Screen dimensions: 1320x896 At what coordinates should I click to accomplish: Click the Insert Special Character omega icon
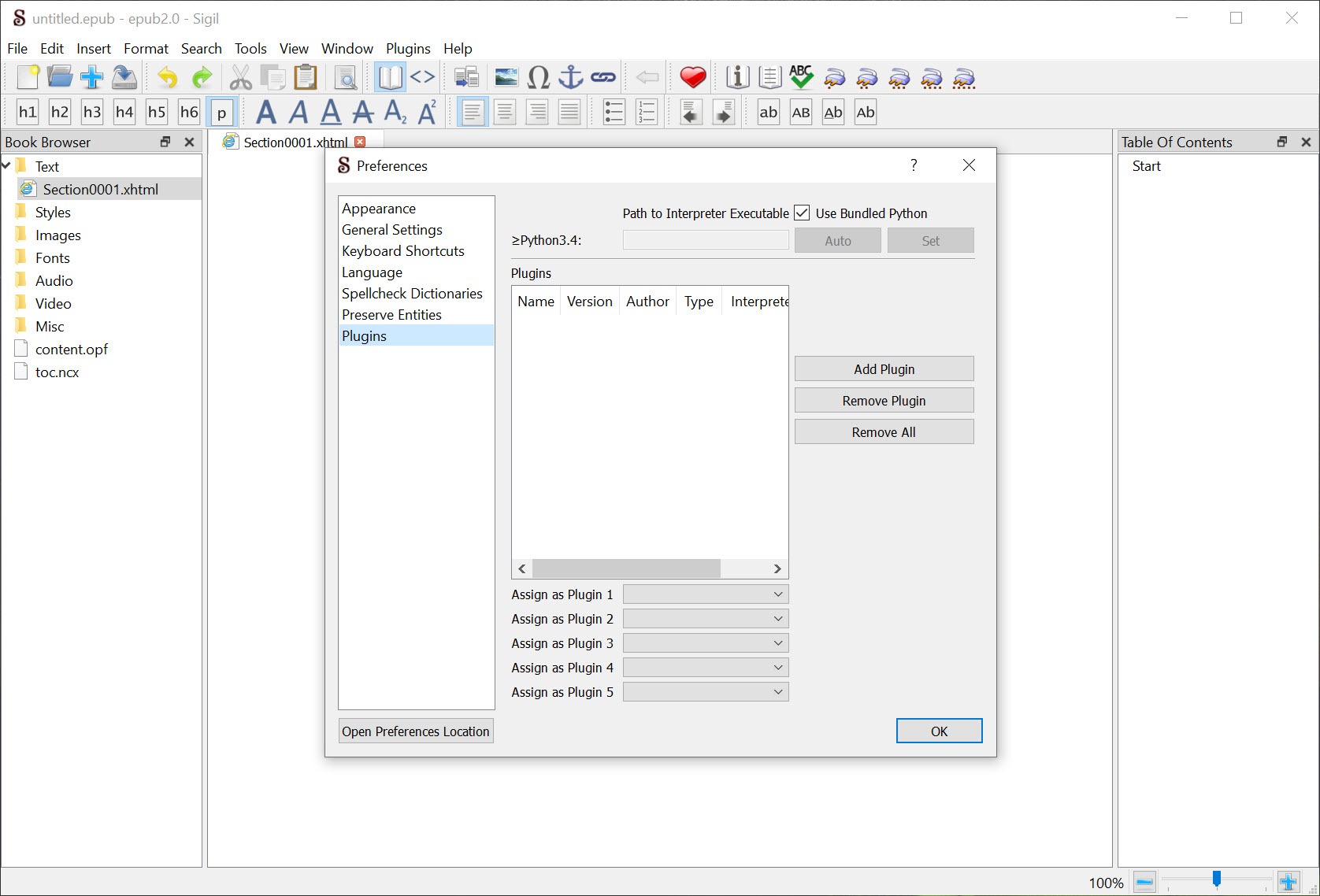(539, 77)
